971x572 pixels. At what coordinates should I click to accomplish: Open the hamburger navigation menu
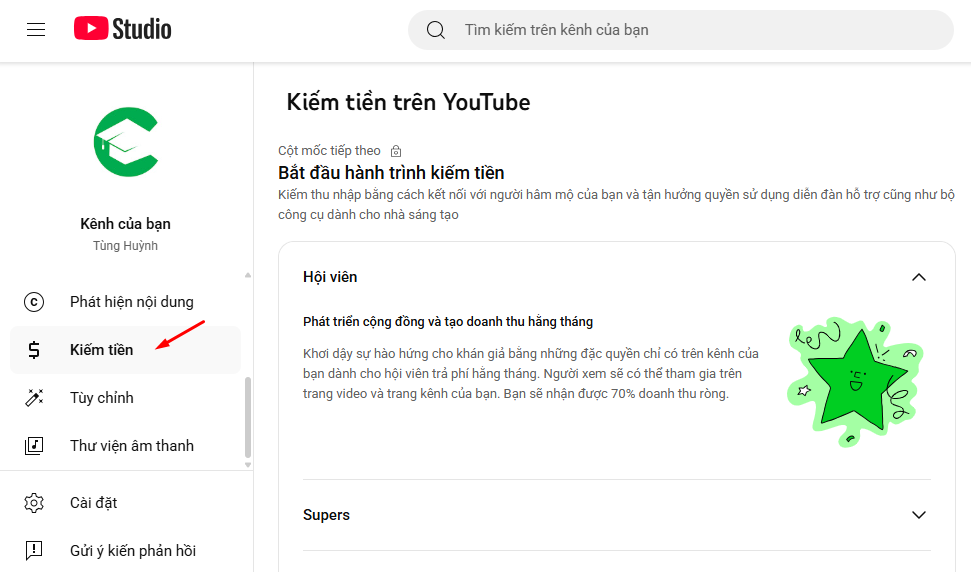(36, 29)
